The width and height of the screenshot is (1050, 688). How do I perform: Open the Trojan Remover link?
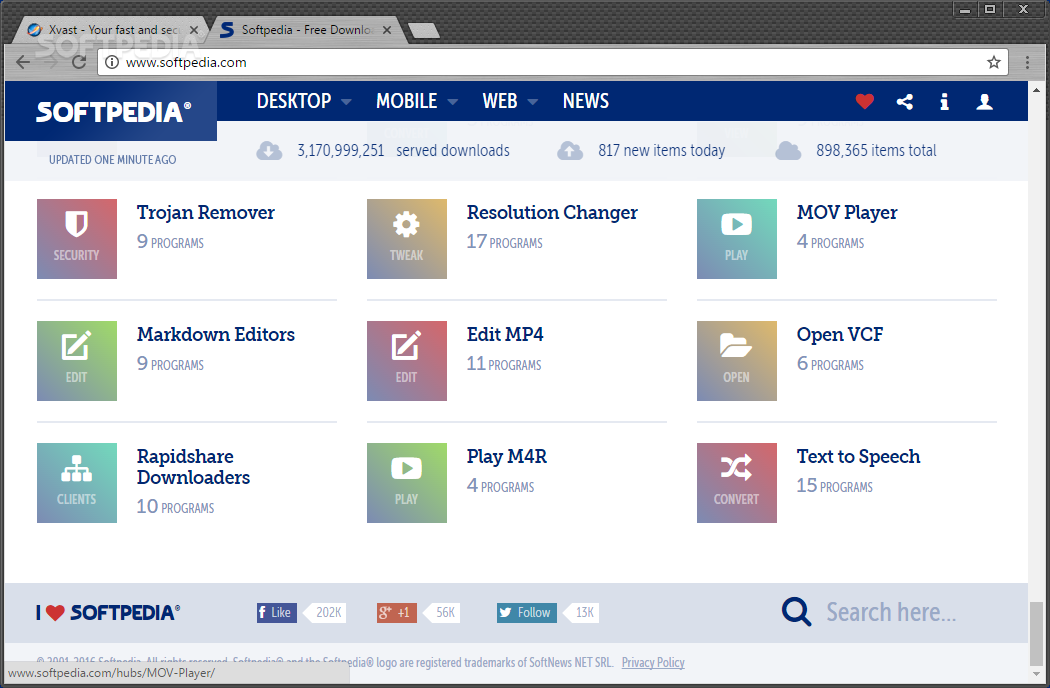(206, 212)
